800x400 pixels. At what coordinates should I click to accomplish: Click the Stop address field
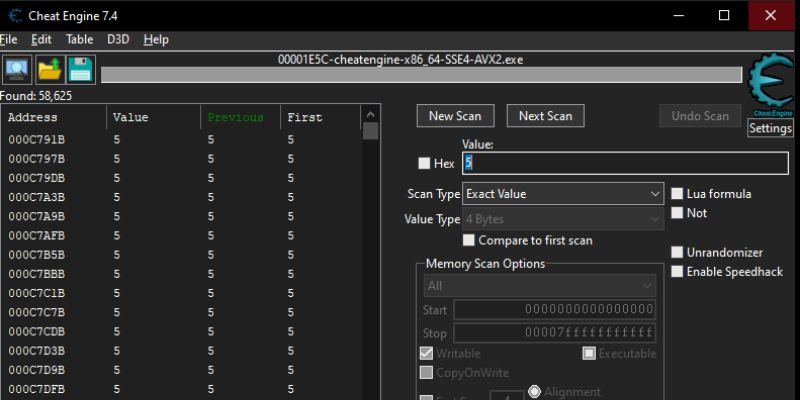pyautogui.click(x=555, y=333)
